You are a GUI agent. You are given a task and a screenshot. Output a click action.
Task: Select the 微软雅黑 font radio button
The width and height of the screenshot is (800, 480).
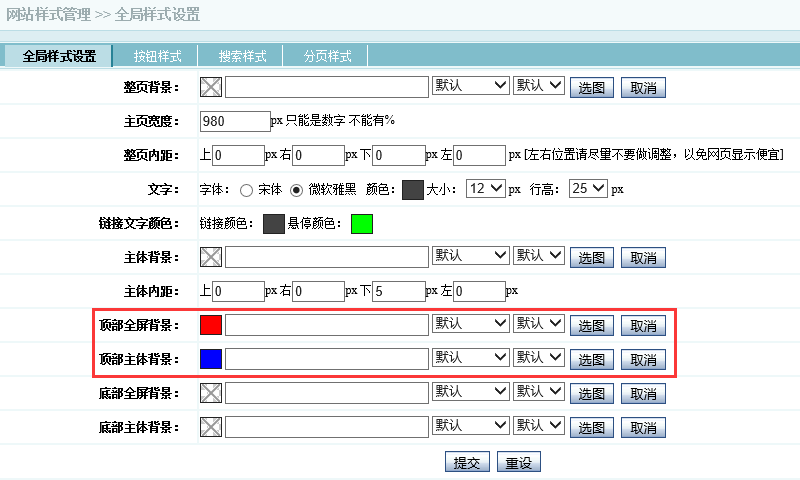(296, 189)
